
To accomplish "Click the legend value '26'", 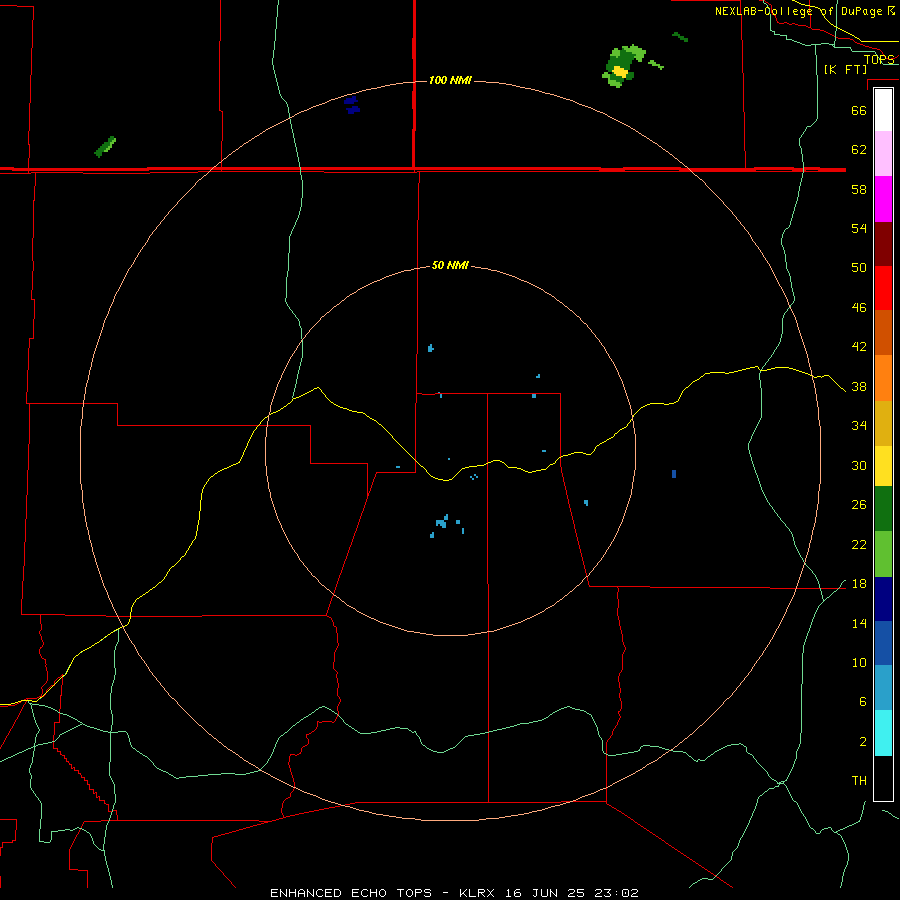I will coord(859,505).
